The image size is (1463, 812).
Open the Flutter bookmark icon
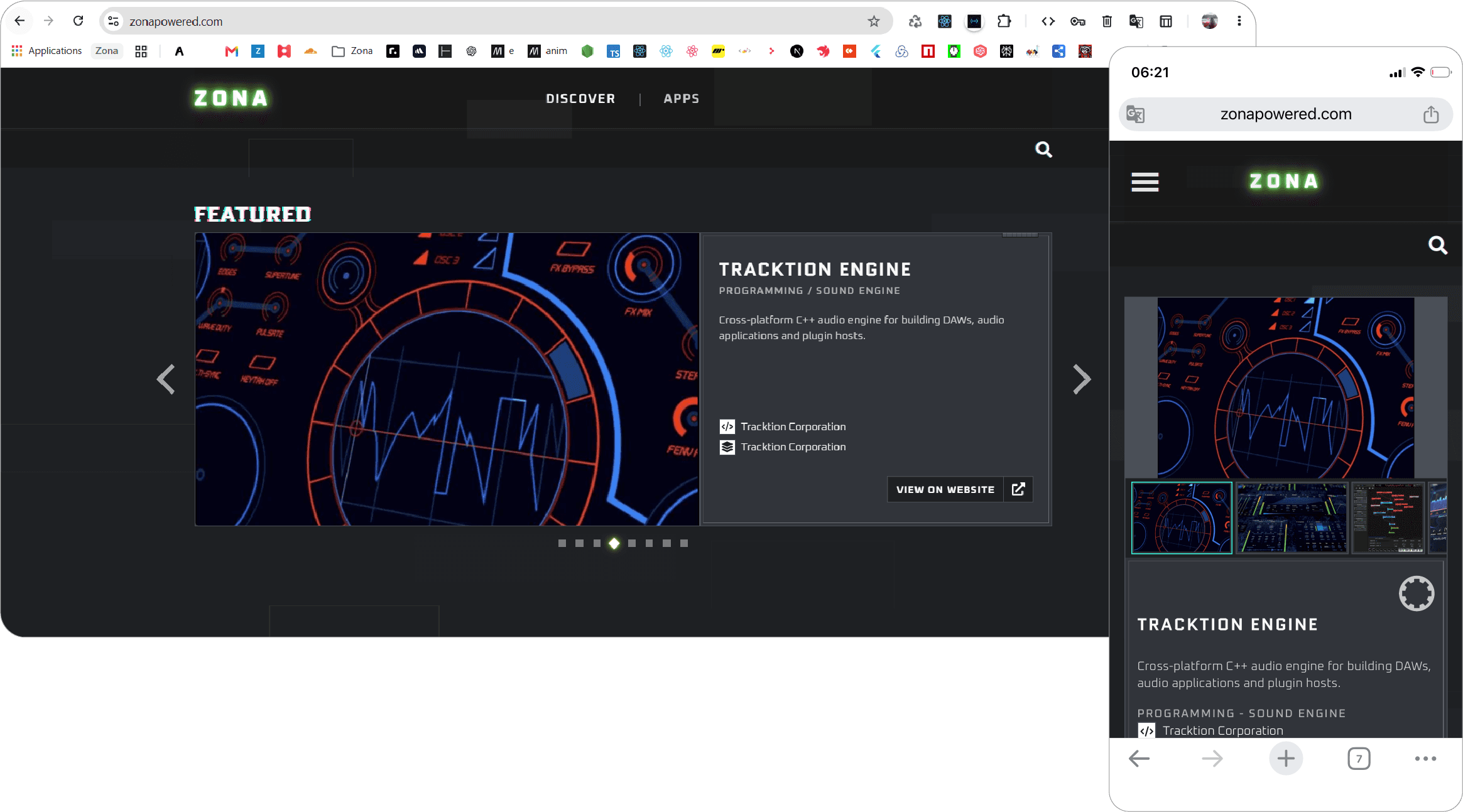(x=876, y=51)
